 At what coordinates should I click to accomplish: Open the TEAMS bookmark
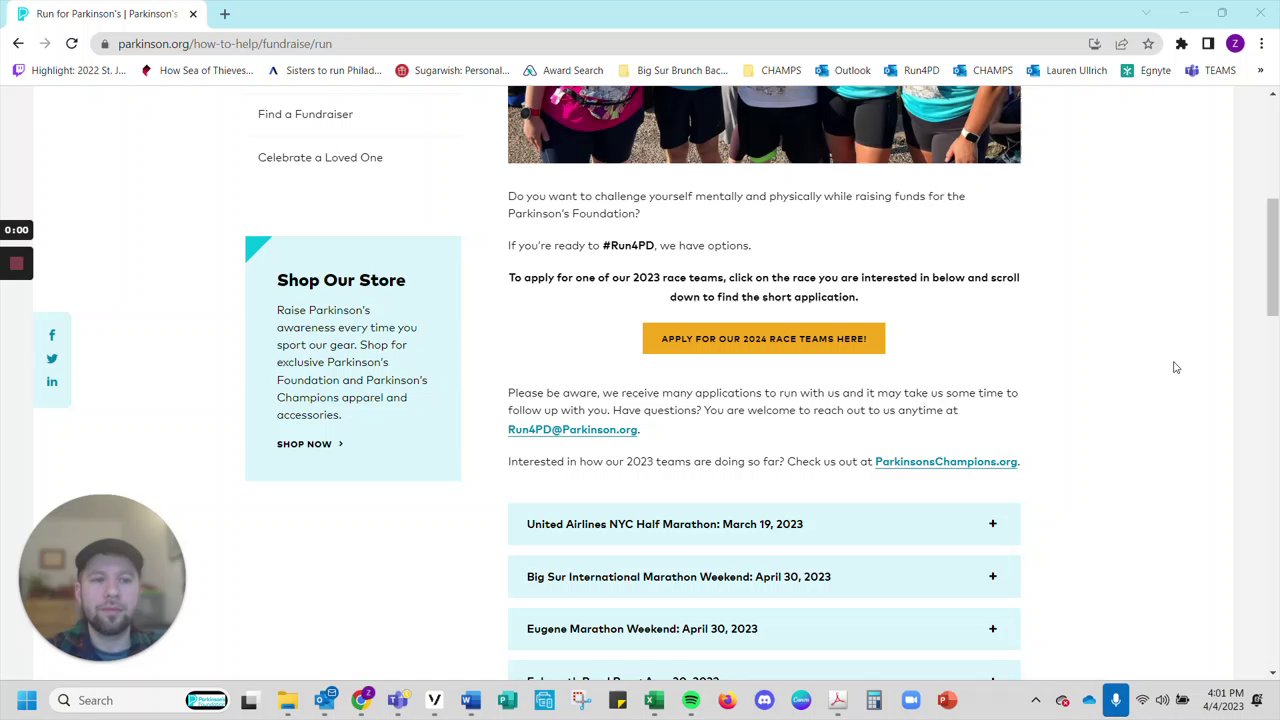pyautogui.click(x=1210, y=71)
